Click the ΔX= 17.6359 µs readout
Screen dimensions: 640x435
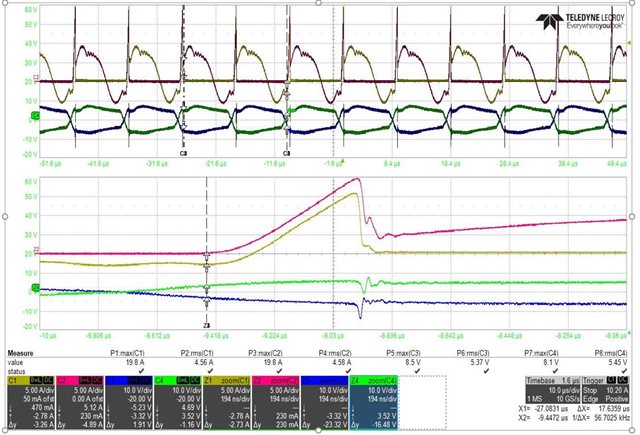[x=602, y=408]
